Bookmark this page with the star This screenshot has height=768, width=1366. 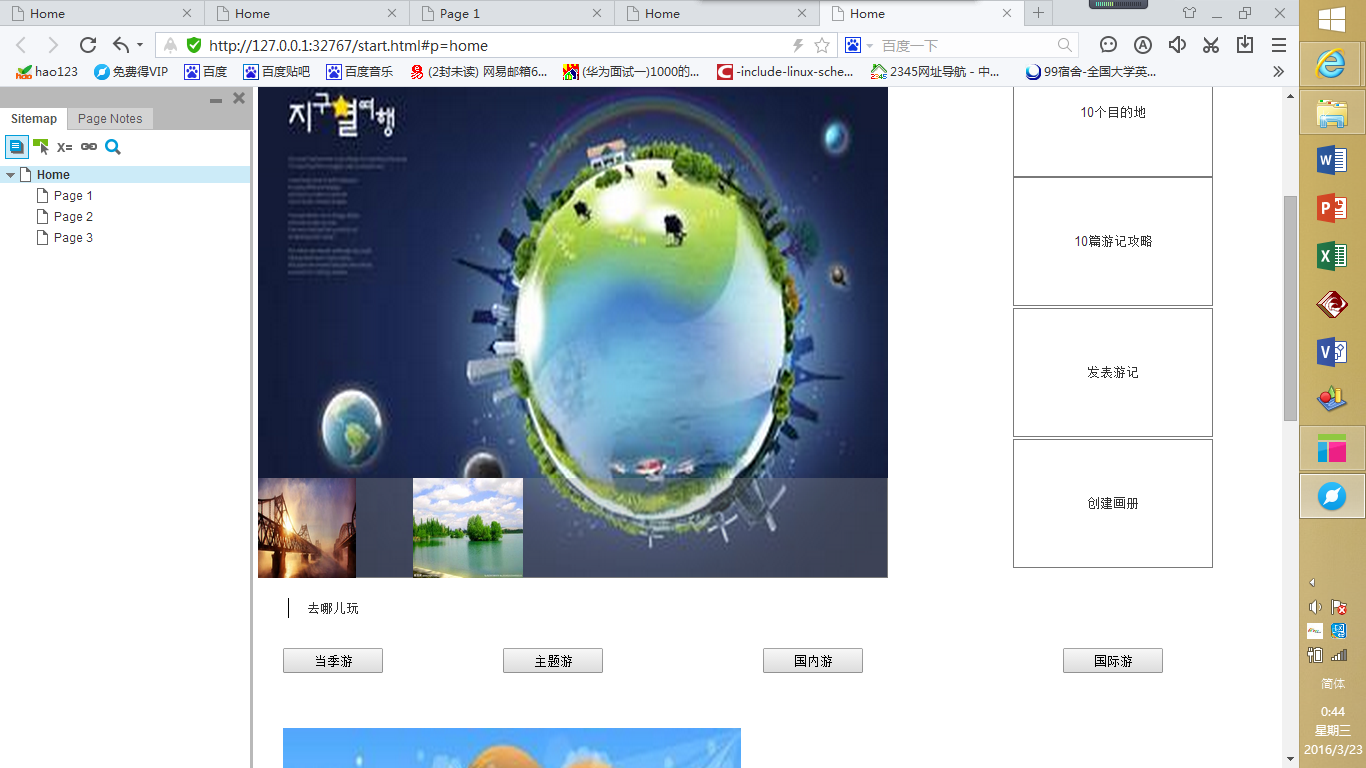point(822,45)
